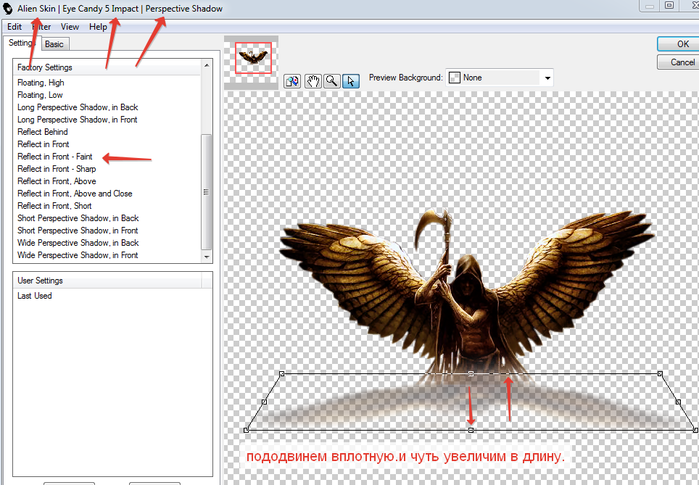Select Wide Perspective Shadow, in Front

78,255
